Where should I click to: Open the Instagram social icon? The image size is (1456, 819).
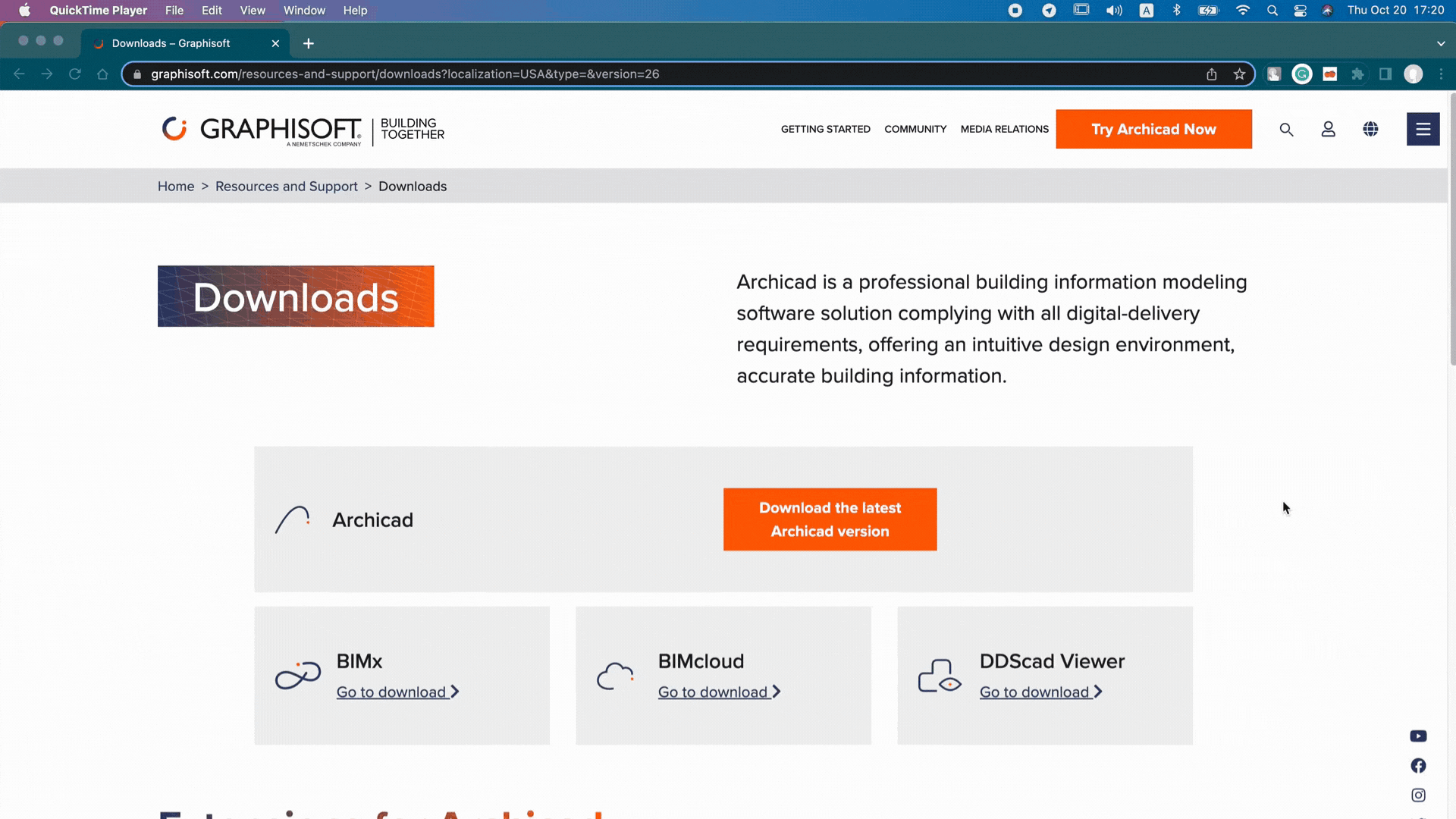[x=1418, y=795]
